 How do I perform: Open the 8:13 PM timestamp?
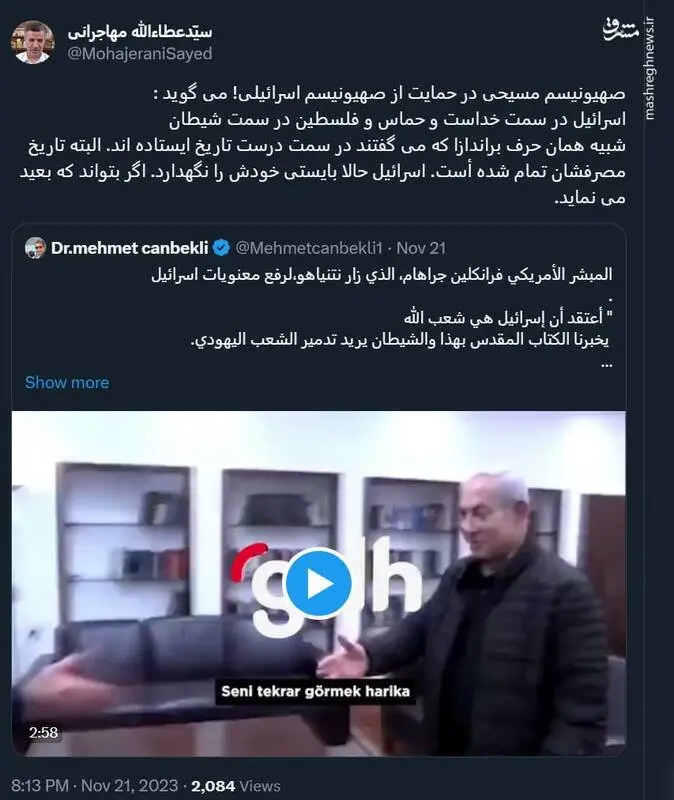click(x=40, y=786)
